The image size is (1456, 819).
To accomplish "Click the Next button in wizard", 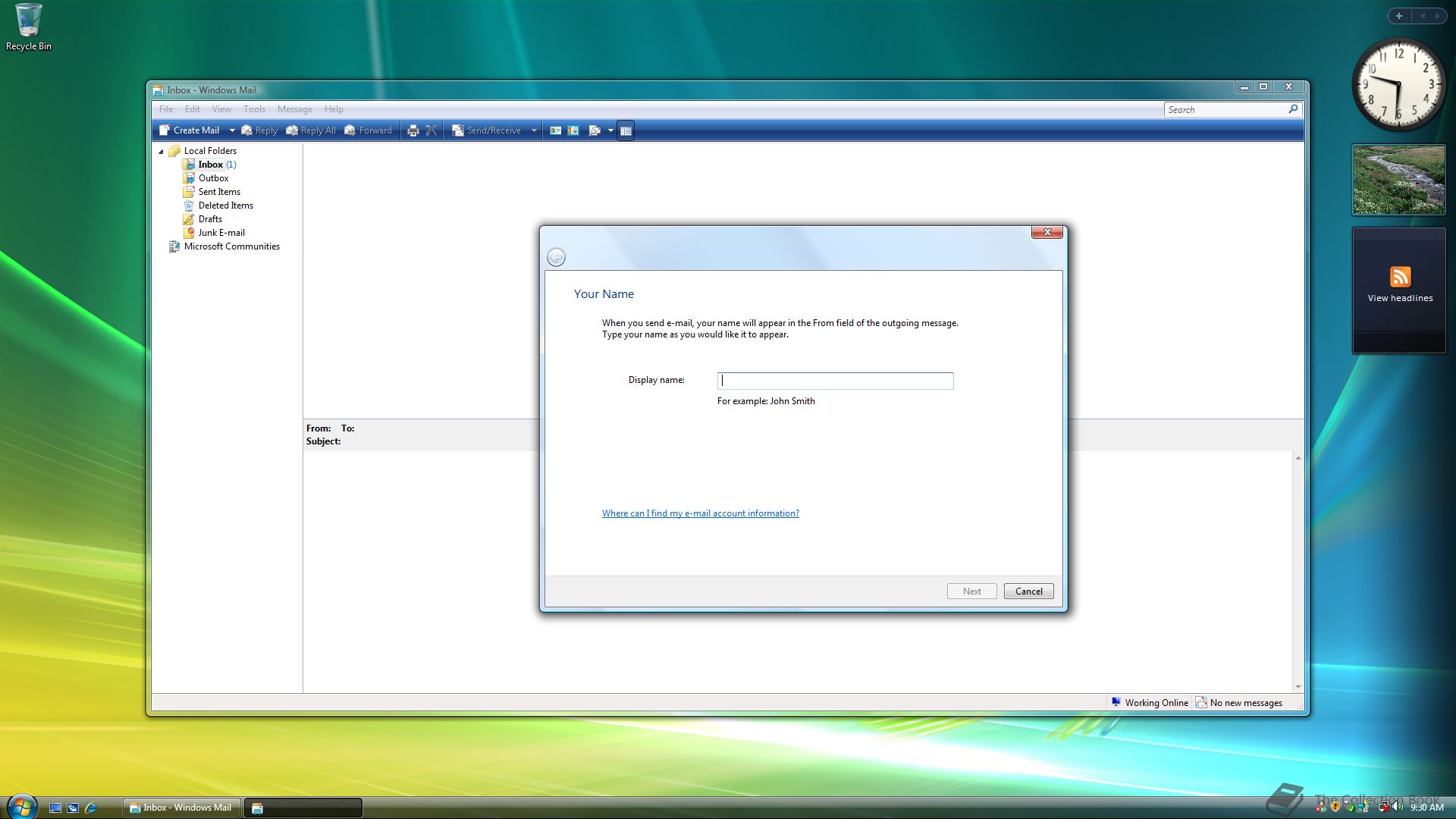I will pyautogui.click(x=971, y=591).
